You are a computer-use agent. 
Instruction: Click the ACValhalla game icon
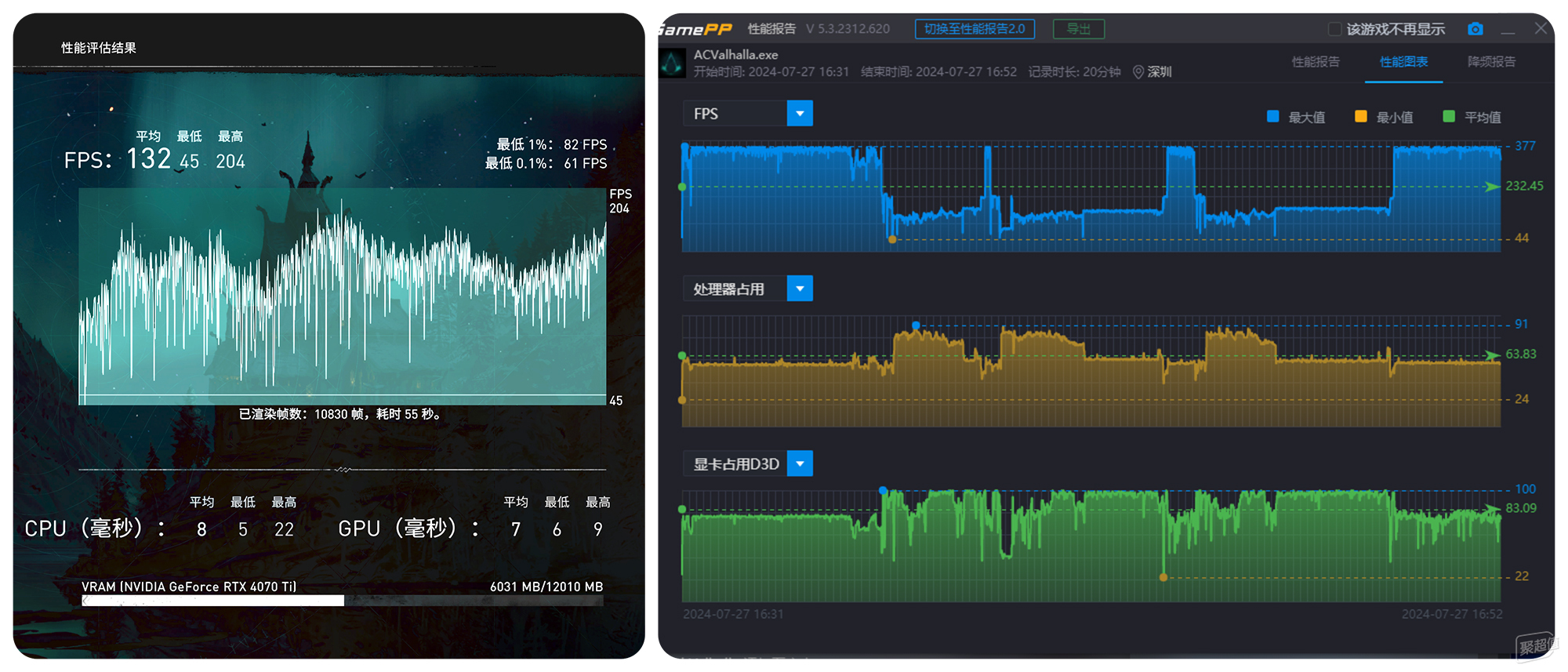tap(672, 64)
